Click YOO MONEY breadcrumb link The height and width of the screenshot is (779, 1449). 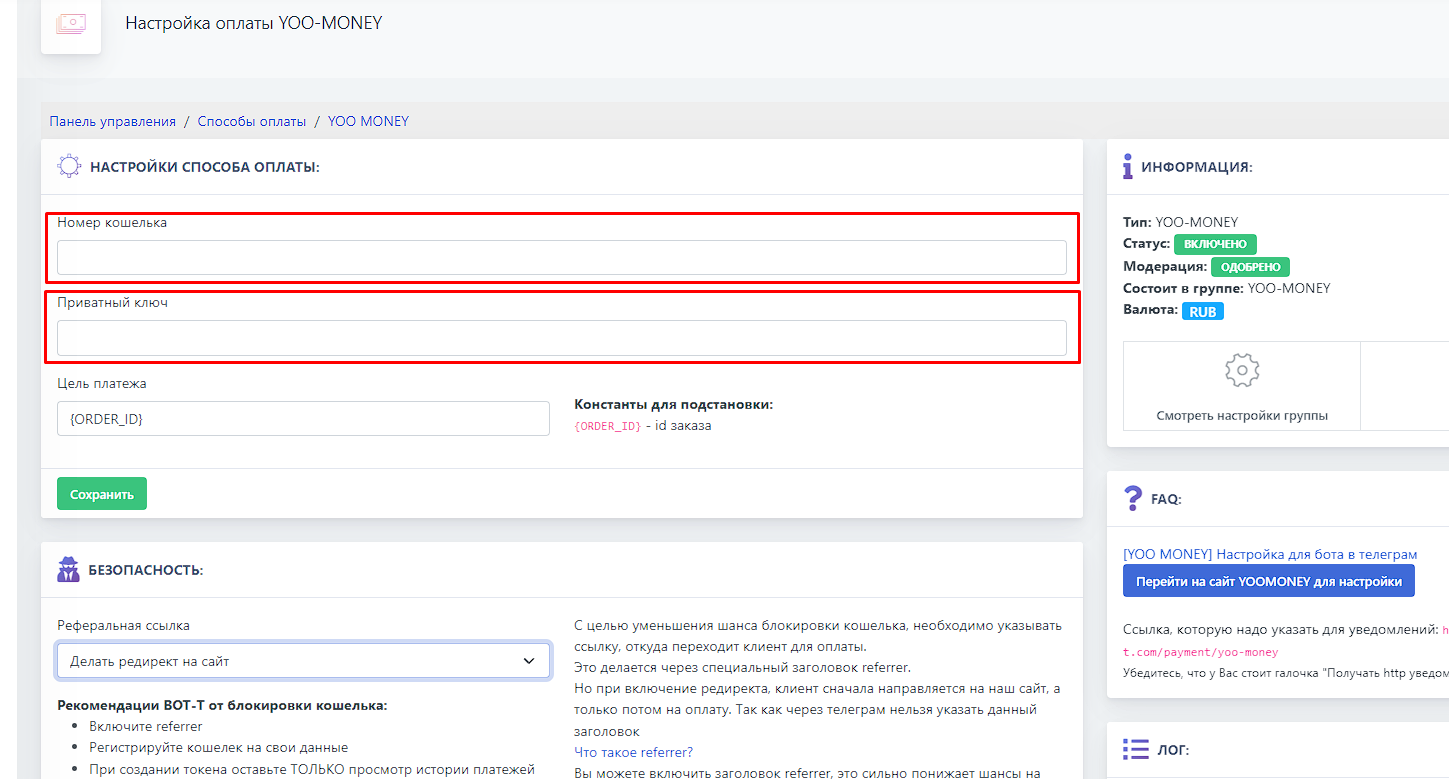pyautogui.click(x=368, y=121)
